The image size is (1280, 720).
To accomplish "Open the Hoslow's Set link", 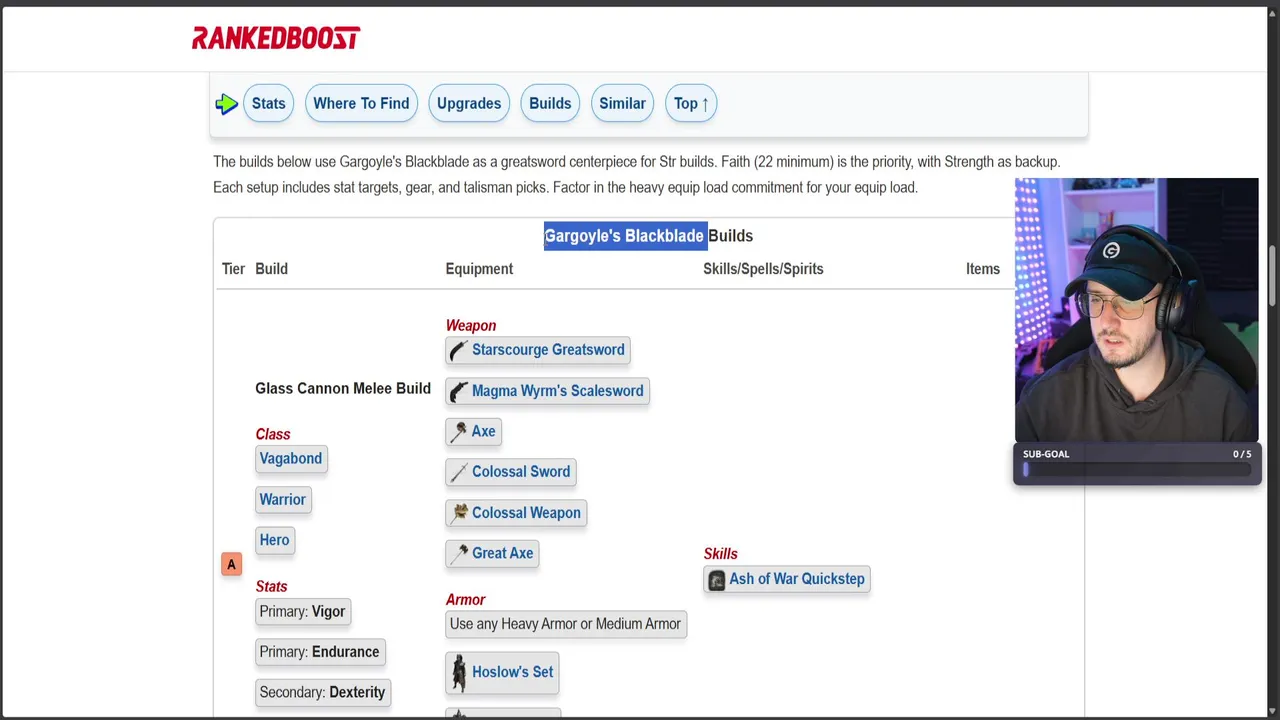I will [x=512, y=672].
